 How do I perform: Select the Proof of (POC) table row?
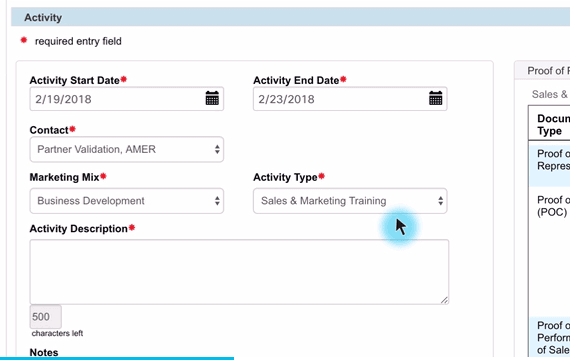coord(550,251)
